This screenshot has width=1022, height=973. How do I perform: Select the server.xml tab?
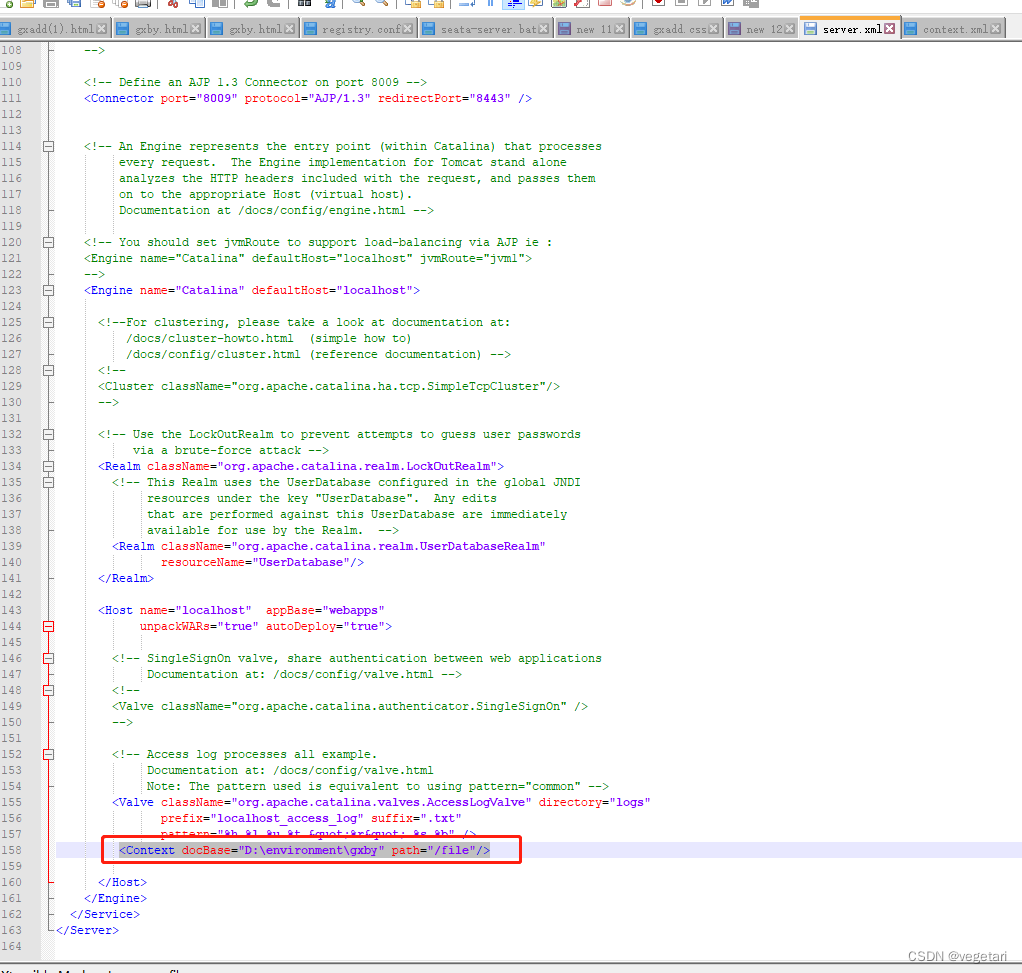coord(850,29)
